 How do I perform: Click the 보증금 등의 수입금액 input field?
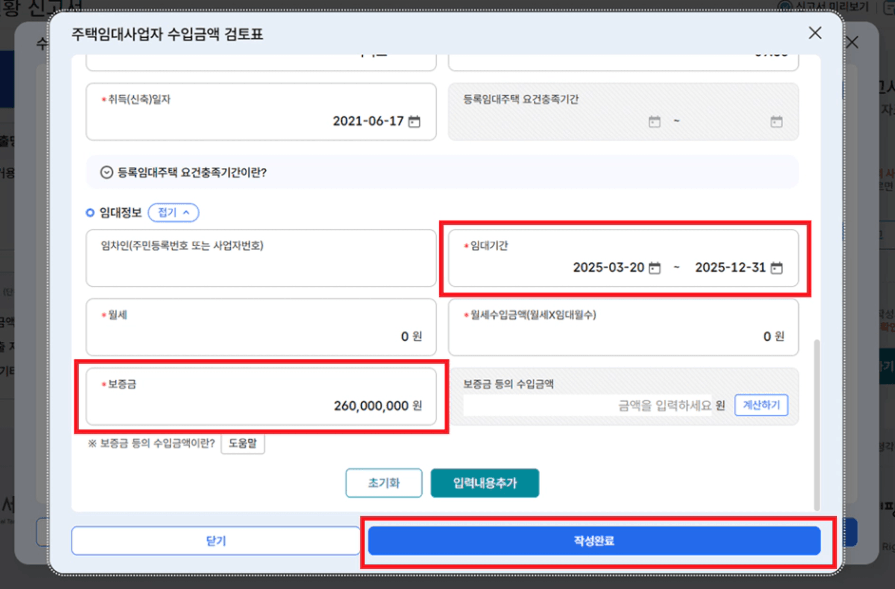click(x=587, y=405)
